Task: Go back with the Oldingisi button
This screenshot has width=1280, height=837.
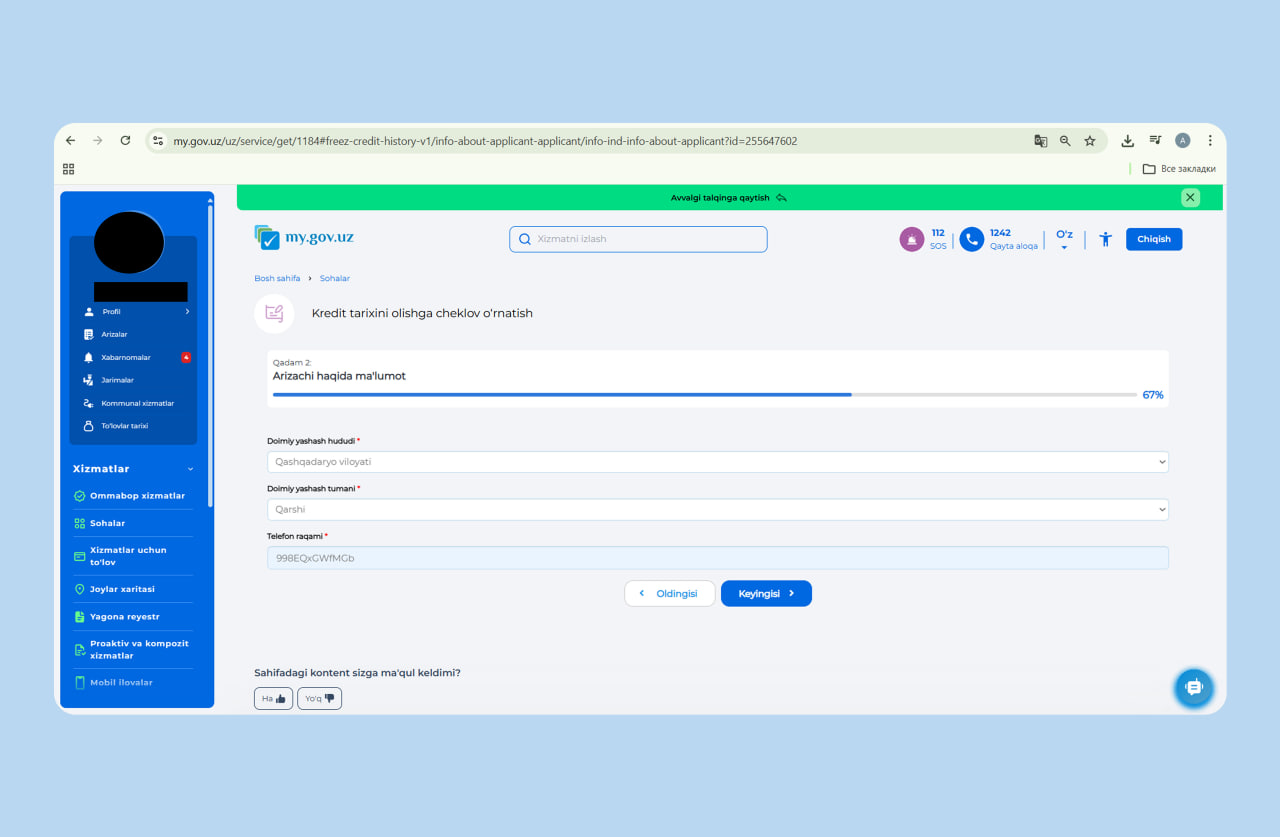Action: pyautogui.click(x=669, y=593)
